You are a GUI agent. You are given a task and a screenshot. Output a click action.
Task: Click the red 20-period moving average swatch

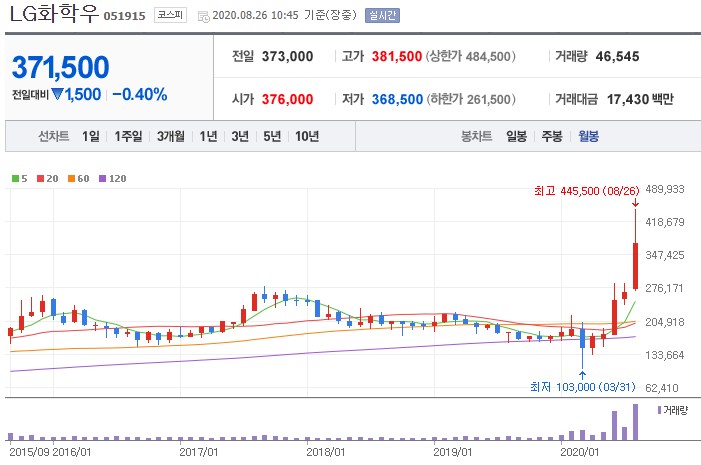(41, 179)
